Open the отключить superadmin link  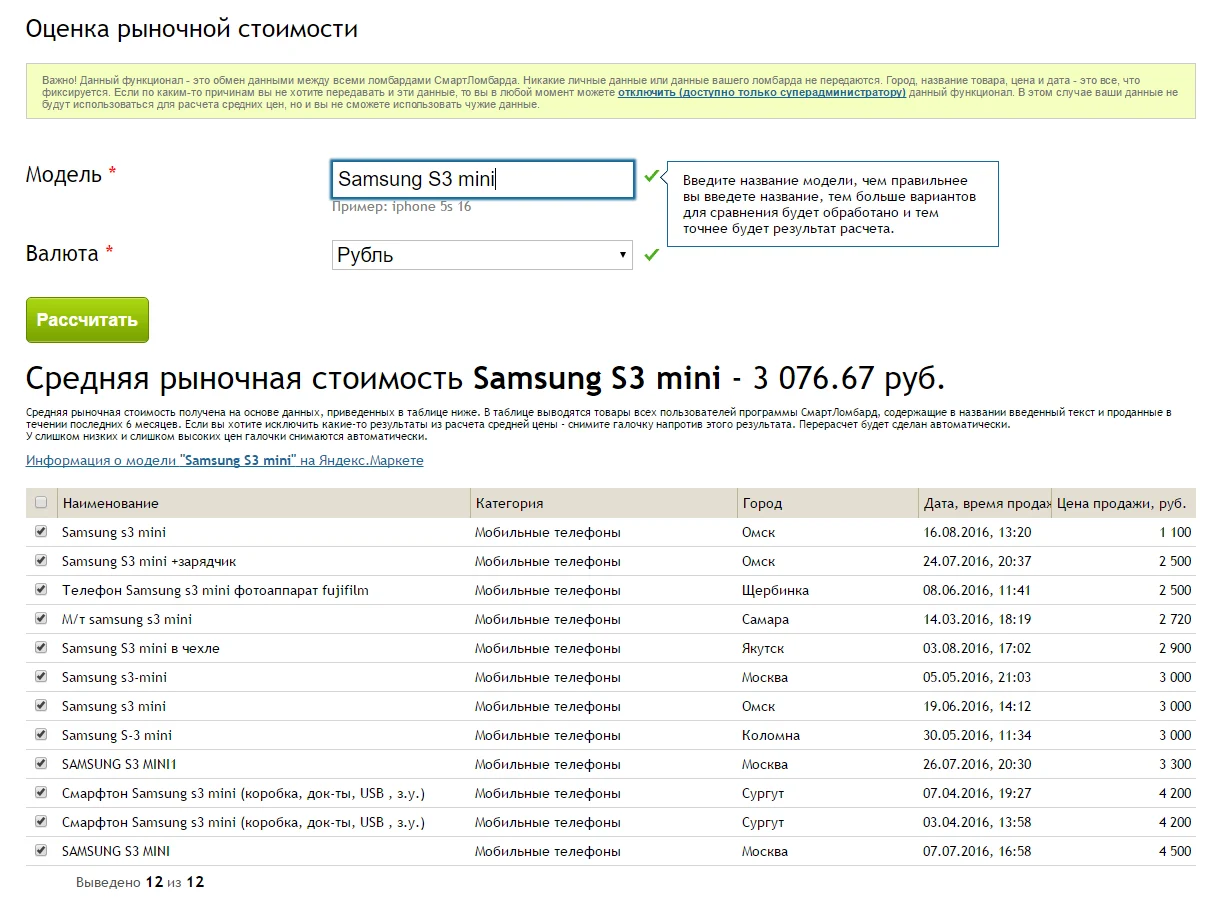tap(762, 92)
